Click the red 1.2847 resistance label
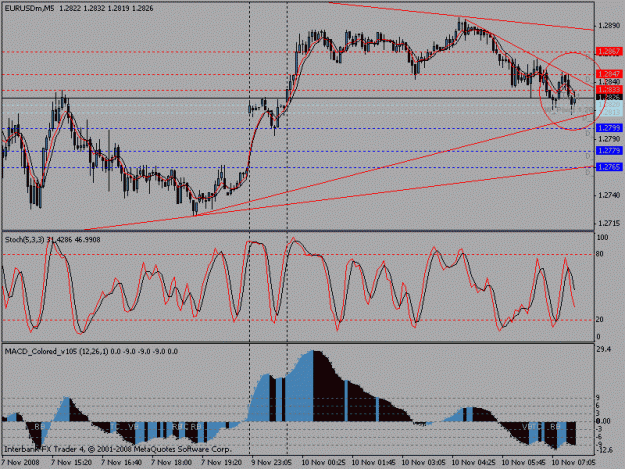This screenshot has height=469, width=625. [x=609, y=74]
